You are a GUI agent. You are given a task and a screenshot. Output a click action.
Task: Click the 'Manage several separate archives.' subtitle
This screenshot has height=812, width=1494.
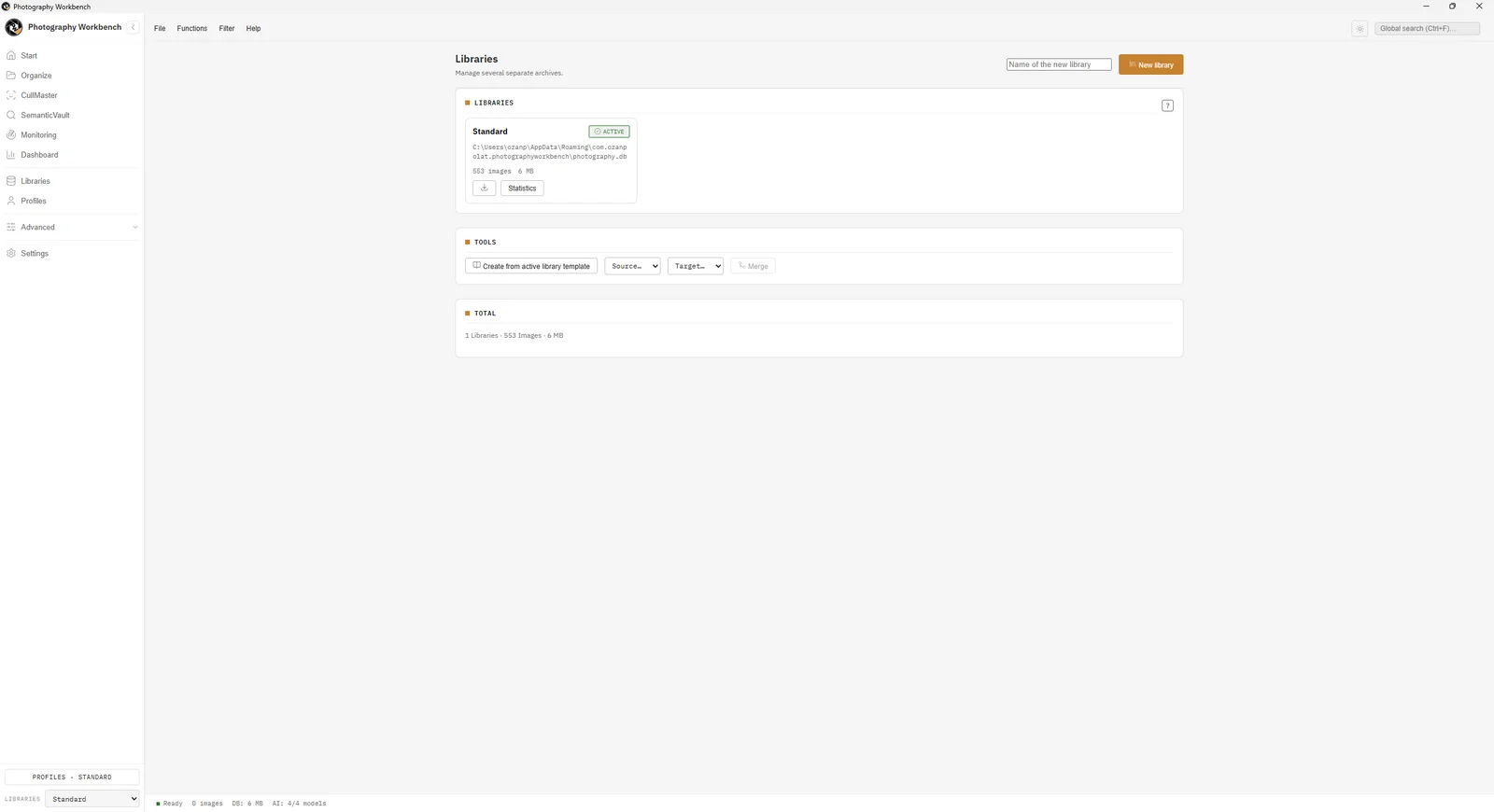point(509,73)
